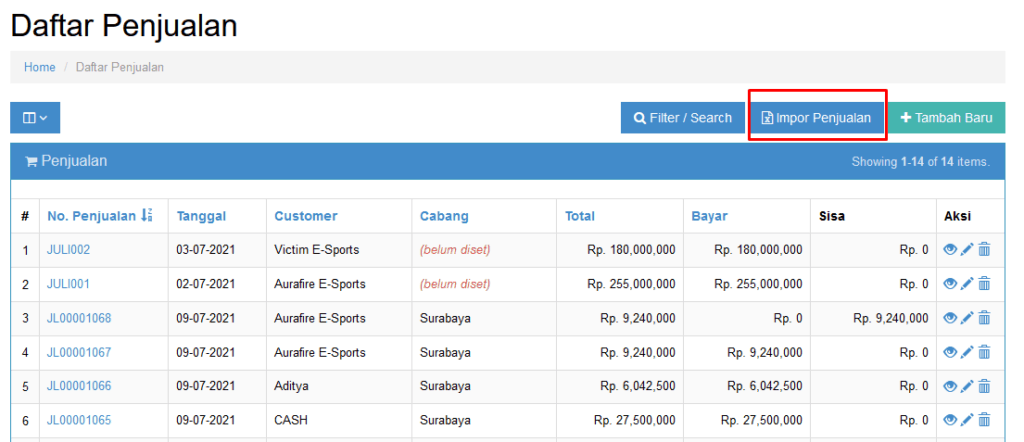Click the trash delete icon for JL00001068
The image size is (1024, 442).
pyautogui.click(x=984, y=318)
